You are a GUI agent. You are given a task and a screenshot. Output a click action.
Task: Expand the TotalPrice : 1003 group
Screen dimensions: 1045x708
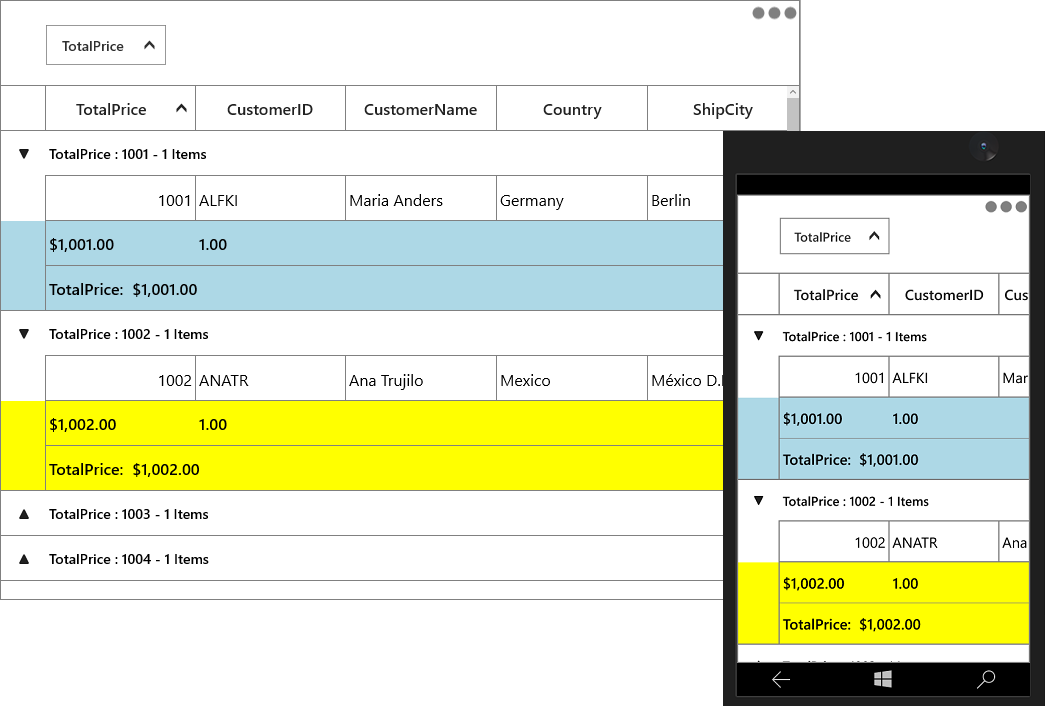[x=24, y=514]
